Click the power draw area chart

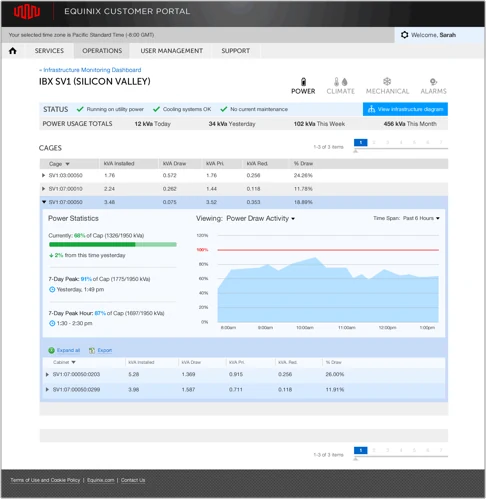(x=328, y=290)
